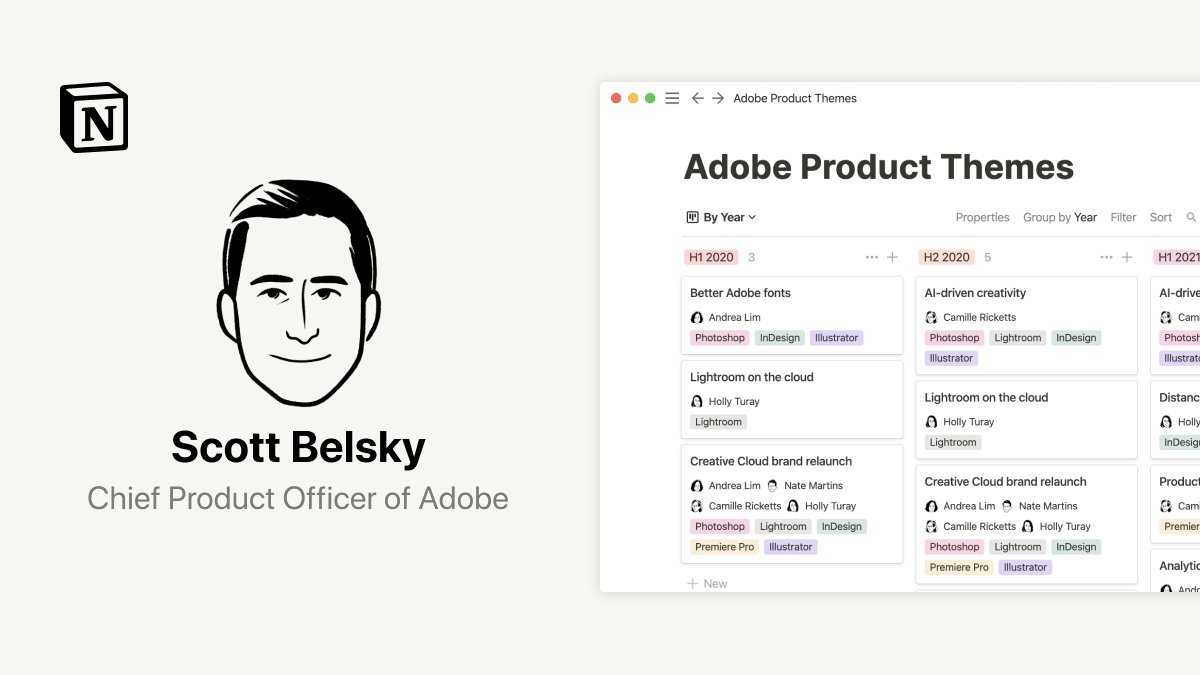1200x675 pixels.
Task: Click the Notion logo icon
Action: click(x=94, y=118)
